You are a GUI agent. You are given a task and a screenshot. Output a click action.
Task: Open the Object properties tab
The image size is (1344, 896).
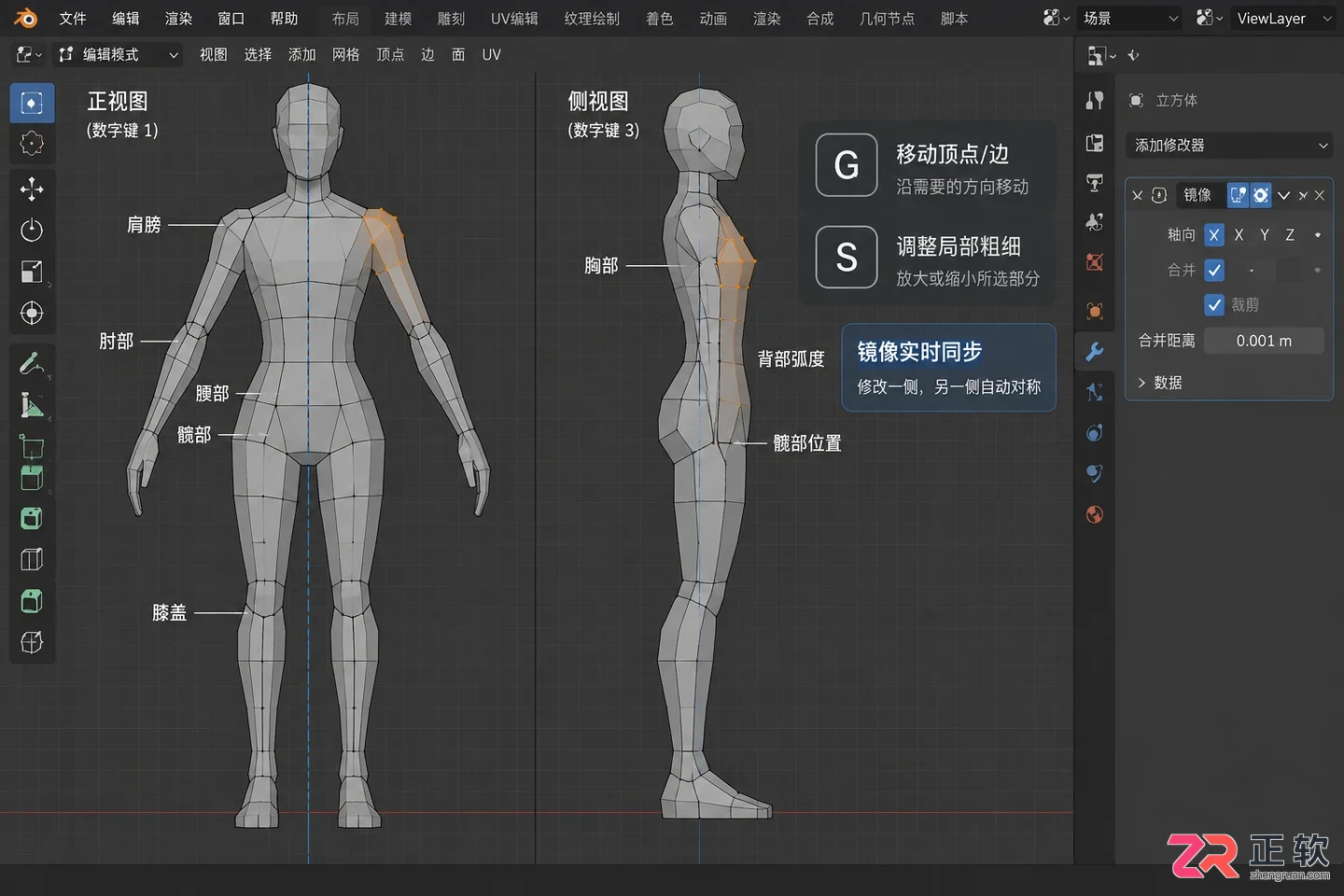click(1095, 311)
